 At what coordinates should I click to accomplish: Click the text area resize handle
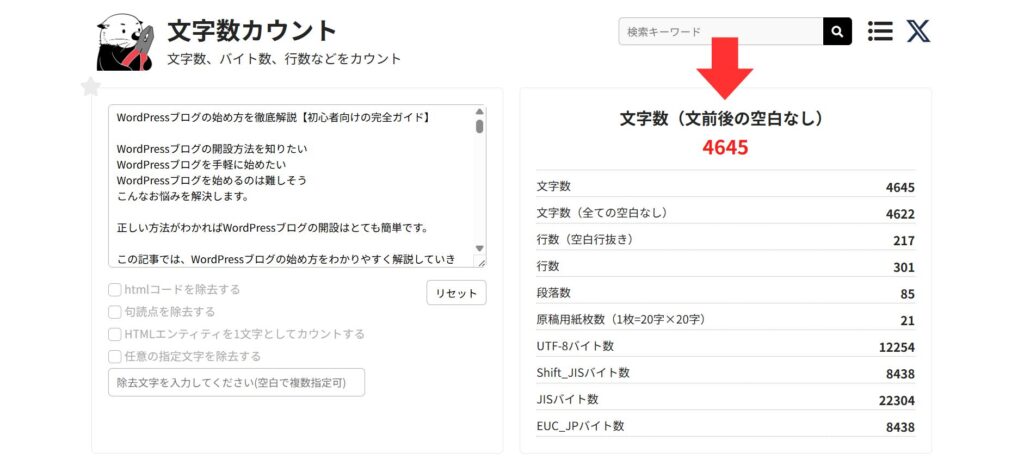click(480, 262)
